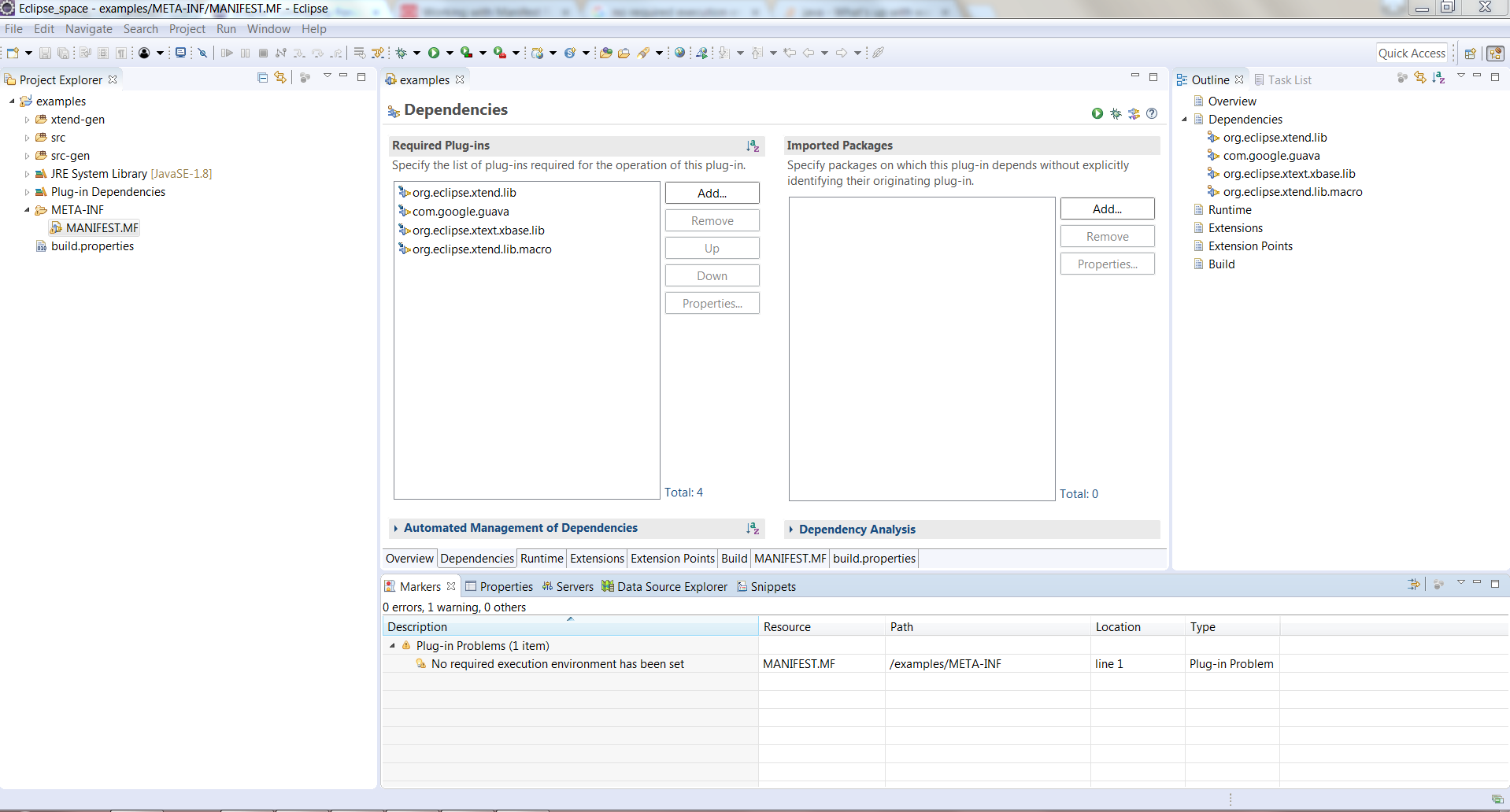Image resolution: width=1510 pixels, height=812 pixels.
Task: Toggle alphabetical sort of Required Plug-ins
Action: coord(753,146)
